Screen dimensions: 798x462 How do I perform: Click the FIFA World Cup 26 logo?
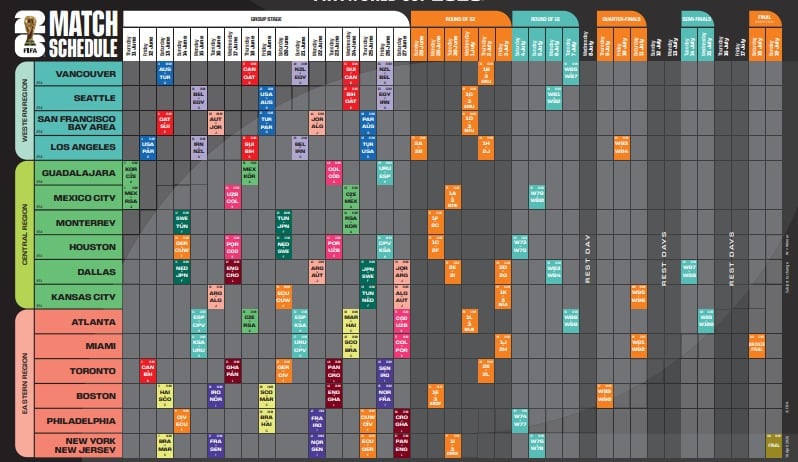(x=30, y=34)
